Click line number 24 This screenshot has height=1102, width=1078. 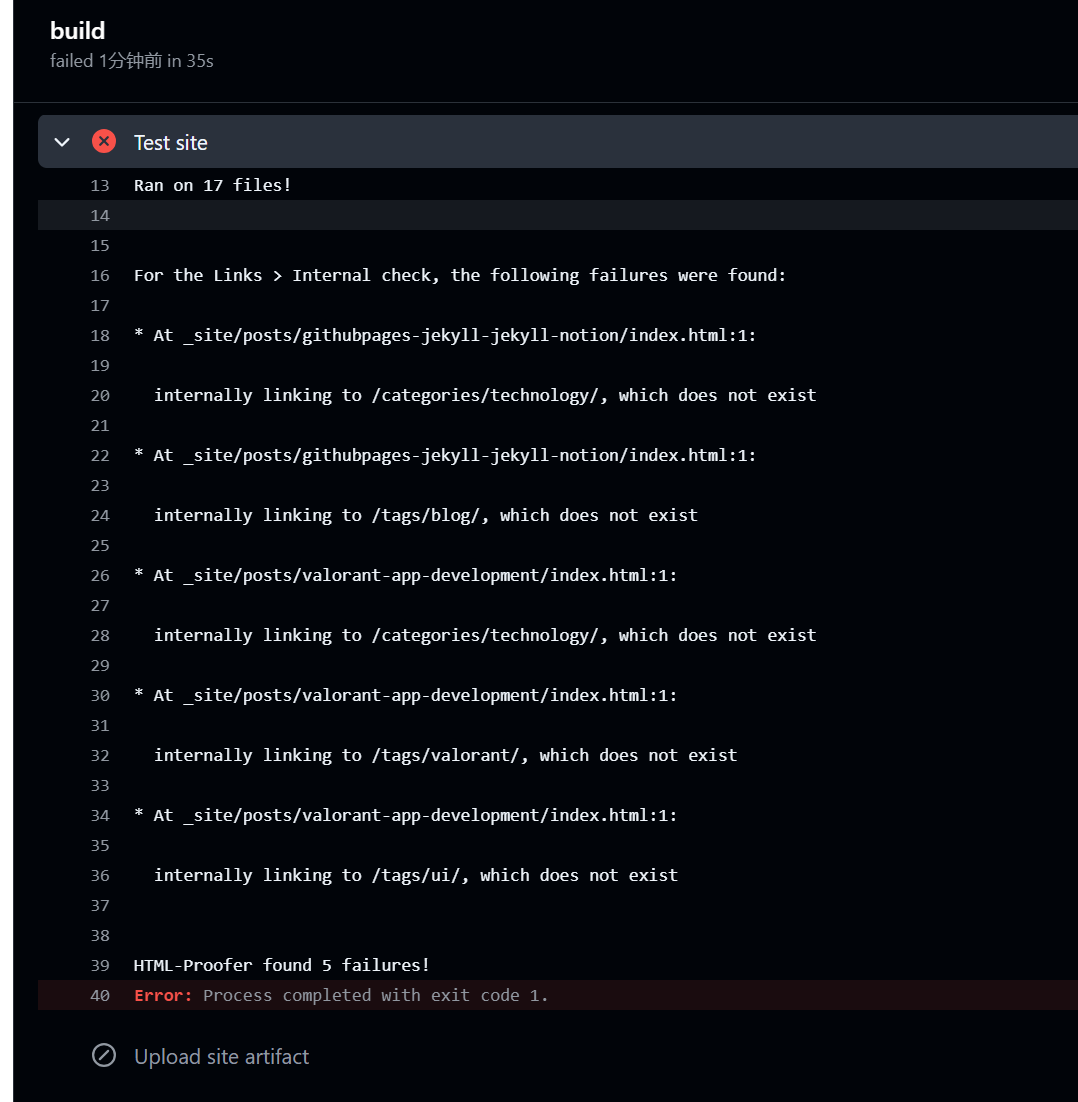100,516
